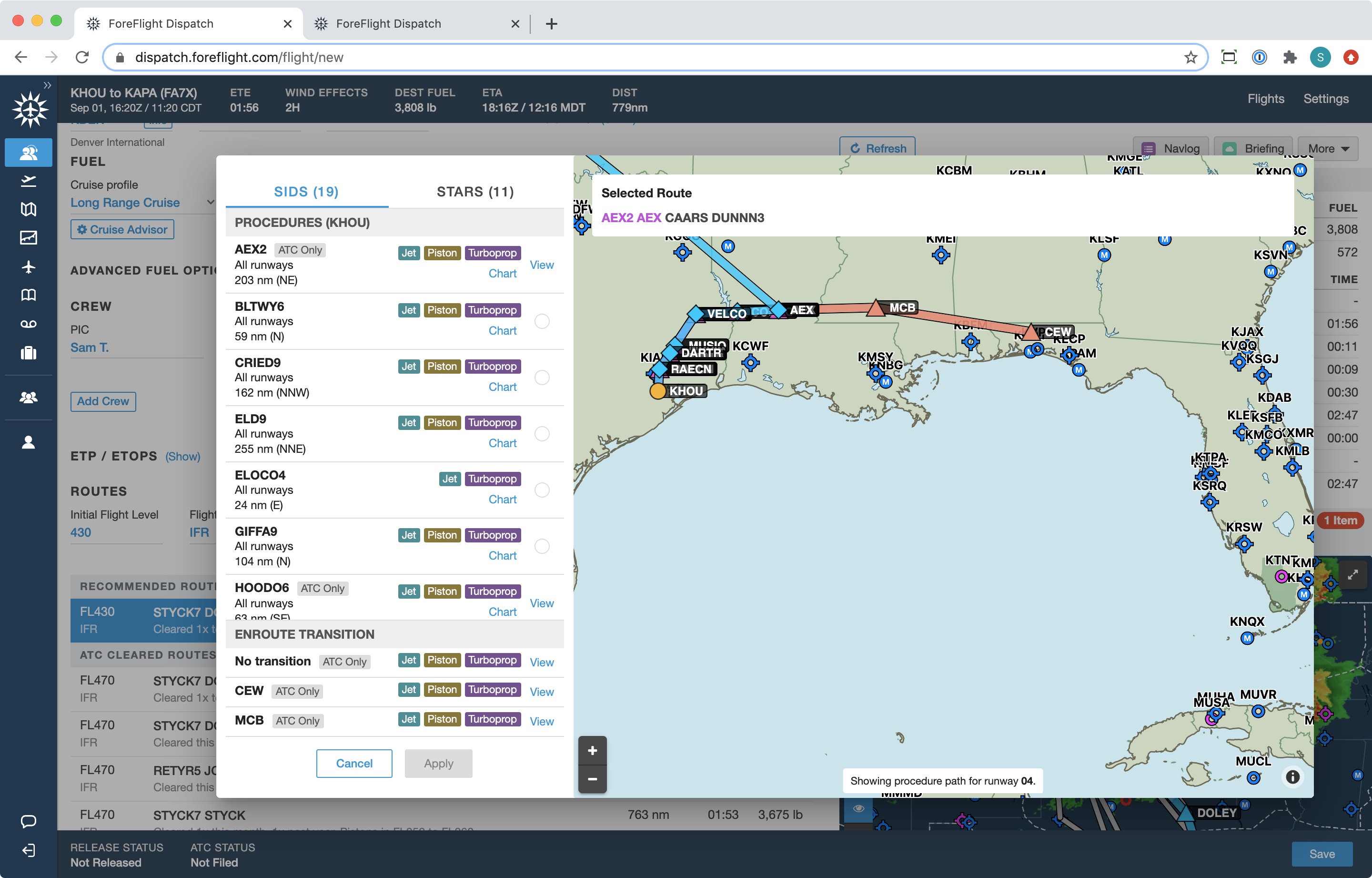1372x878 pixels.
Task: Switch to the STARS (11) tab
Action: click(475, 192)
